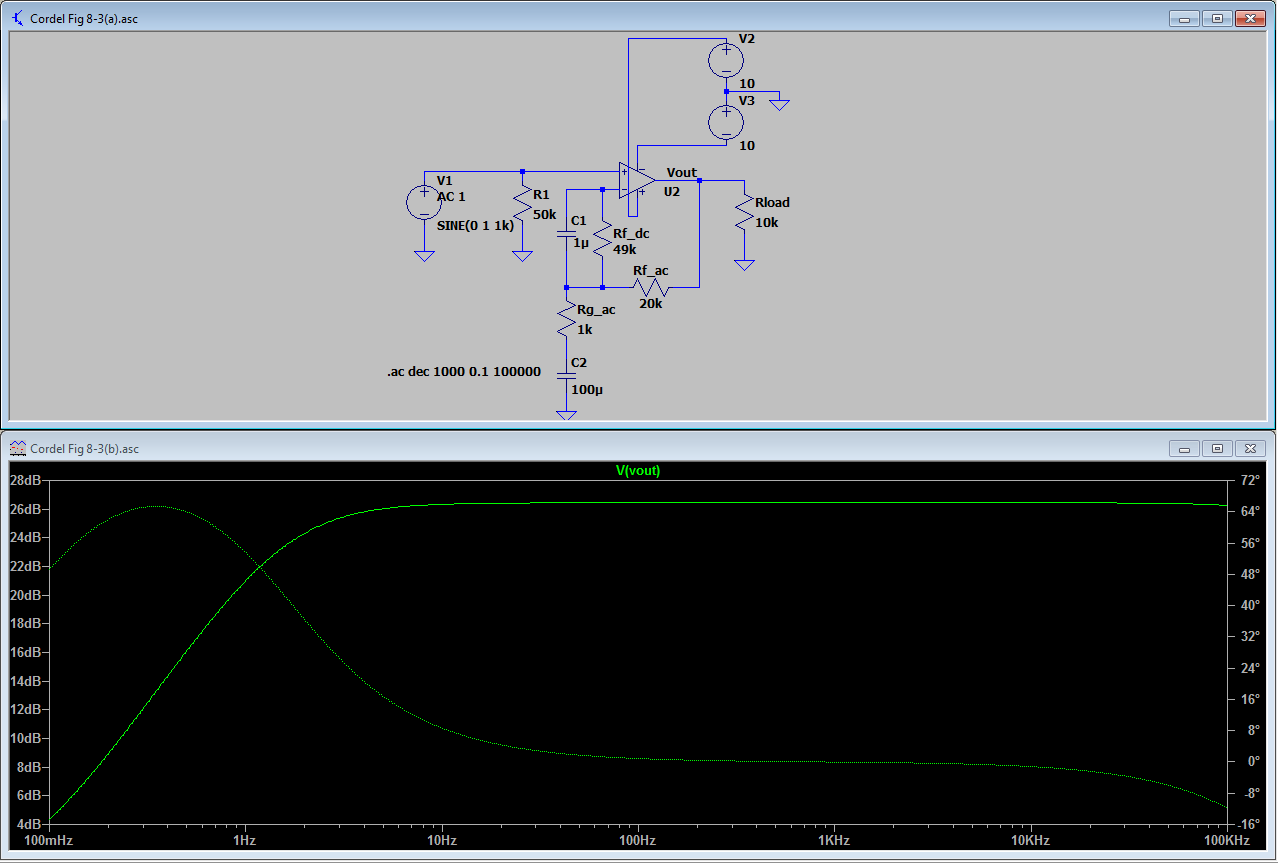The width and height of the screenshot is (1280, 864).
Task: Click the V1 voltage source symbol
Action: click(x=424, y=203)
